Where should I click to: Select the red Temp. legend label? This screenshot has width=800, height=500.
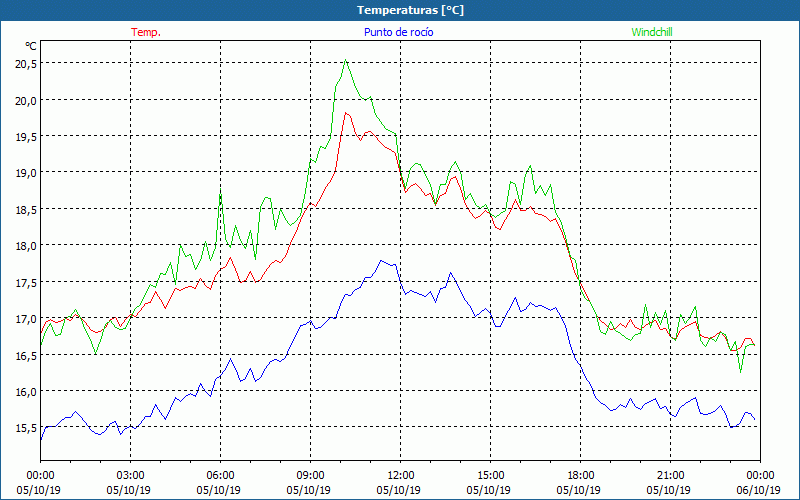click(146, 32)
